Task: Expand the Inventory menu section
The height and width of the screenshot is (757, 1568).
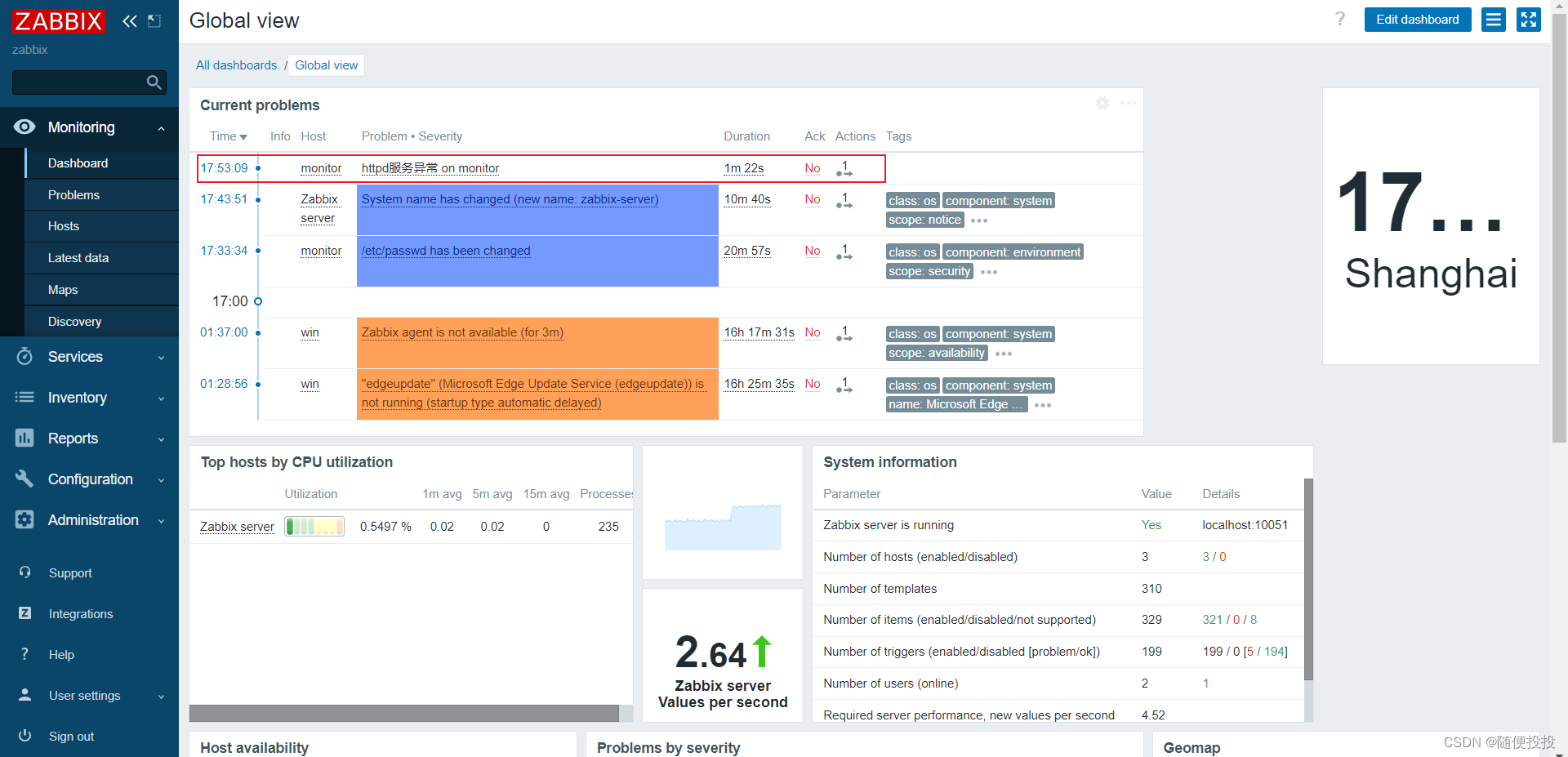Action: click(x=161, y=399)
